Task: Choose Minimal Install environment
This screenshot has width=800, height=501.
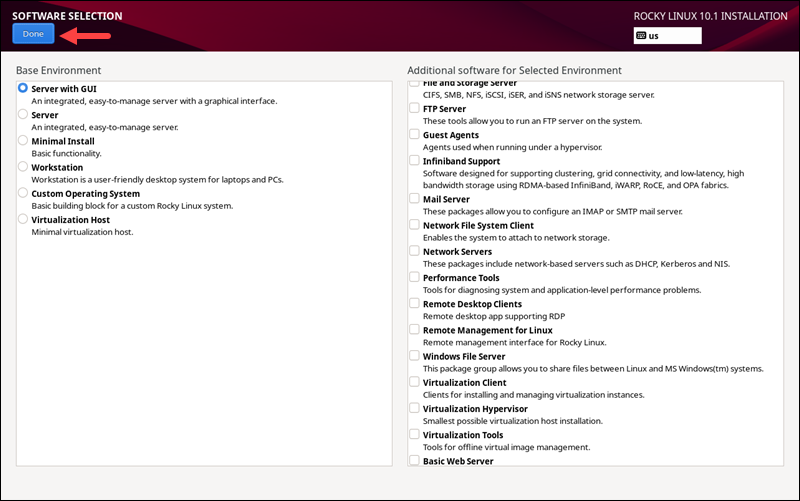Action: [23, 140]
